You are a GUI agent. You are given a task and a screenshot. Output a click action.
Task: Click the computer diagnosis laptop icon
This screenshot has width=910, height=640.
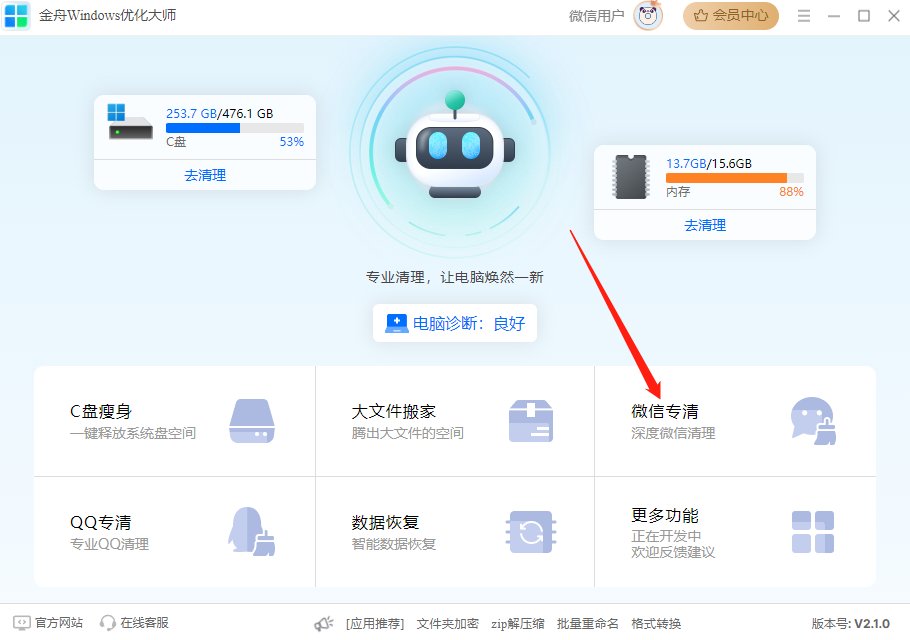tap(397, 323)
